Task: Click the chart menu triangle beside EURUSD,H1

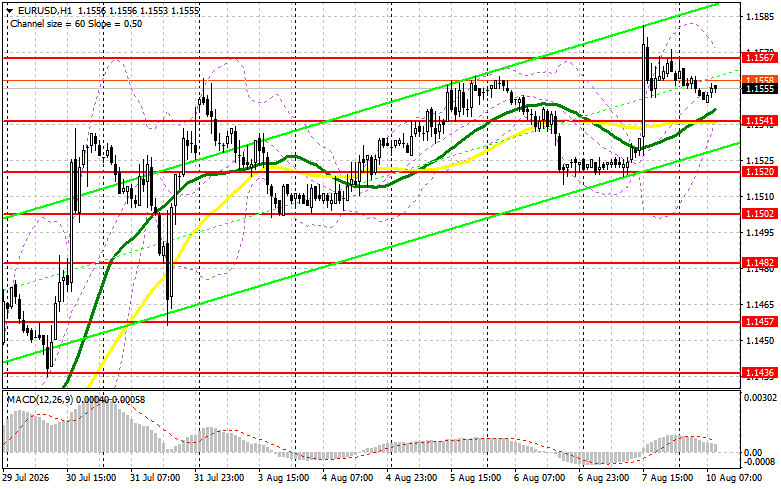Action: (x=10, y=10)
